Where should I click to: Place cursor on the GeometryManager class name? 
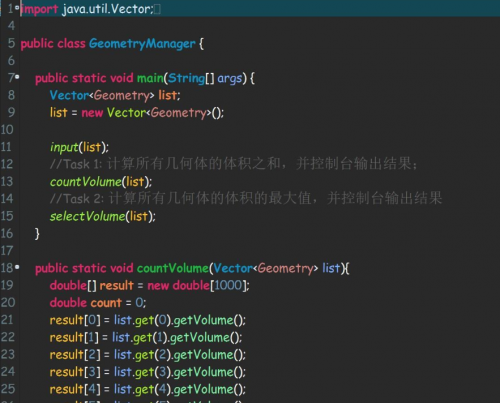[x=142, y=44]
